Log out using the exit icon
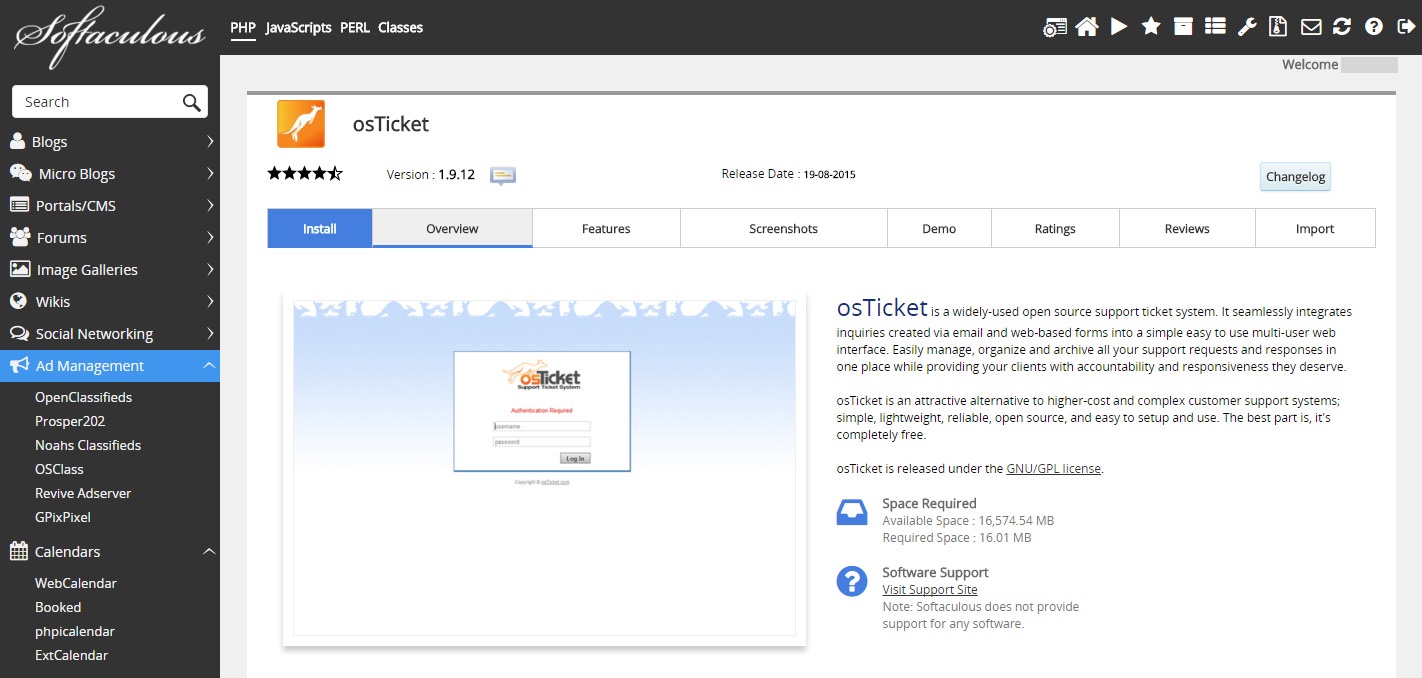This screenshot has width=1422, height=678. (x=1405, y=26)
